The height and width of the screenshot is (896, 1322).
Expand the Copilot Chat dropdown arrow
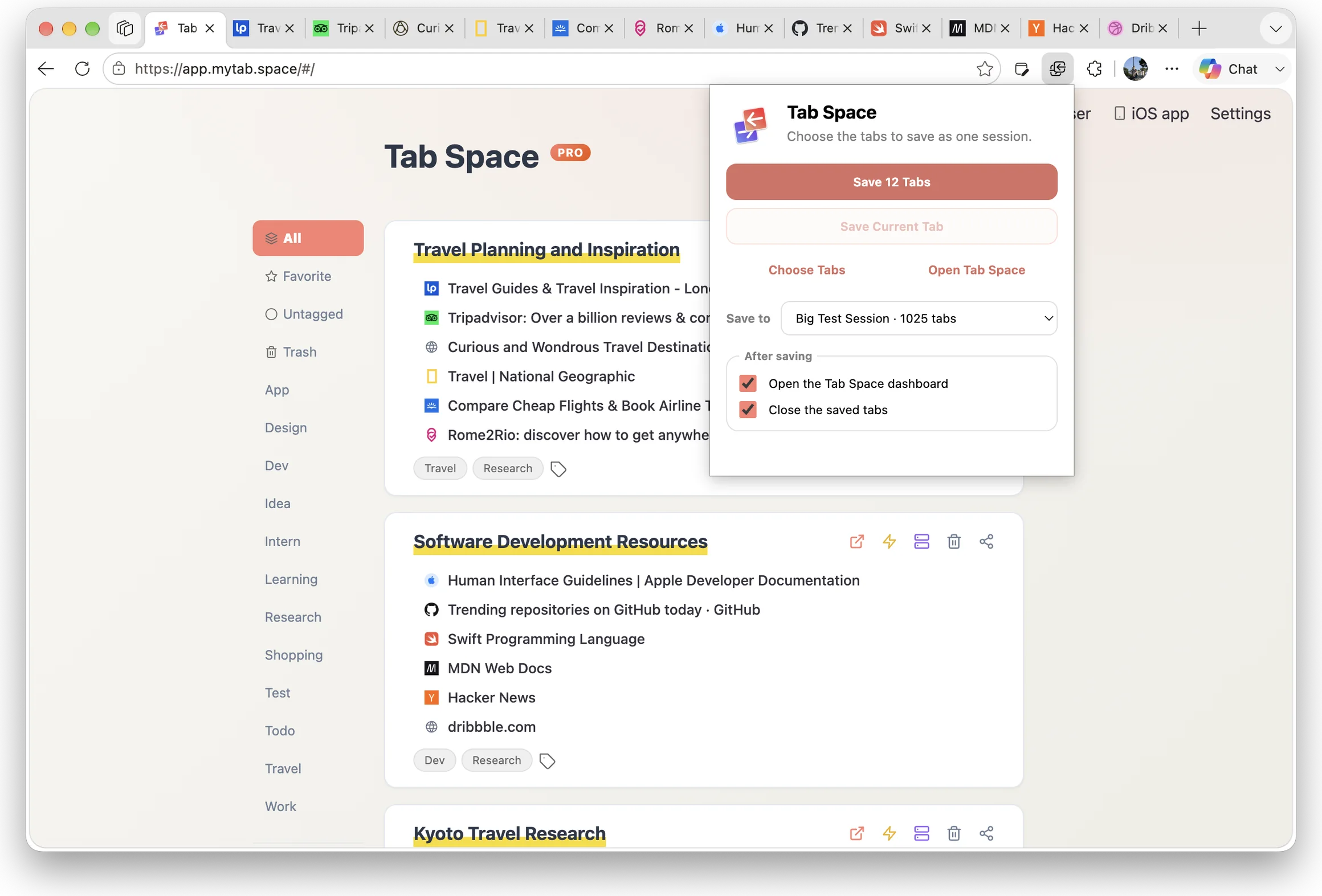coord(1280,69)
